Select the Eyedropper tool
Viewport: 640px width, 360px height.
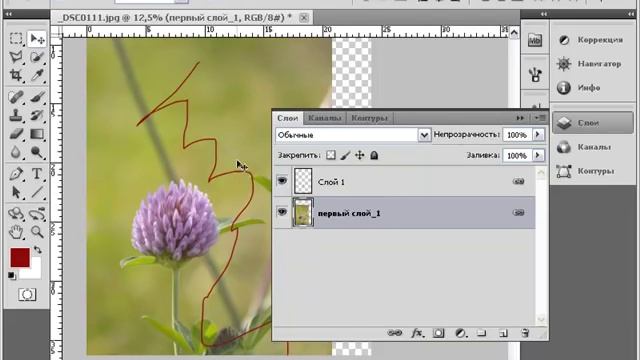click(37, 75)
